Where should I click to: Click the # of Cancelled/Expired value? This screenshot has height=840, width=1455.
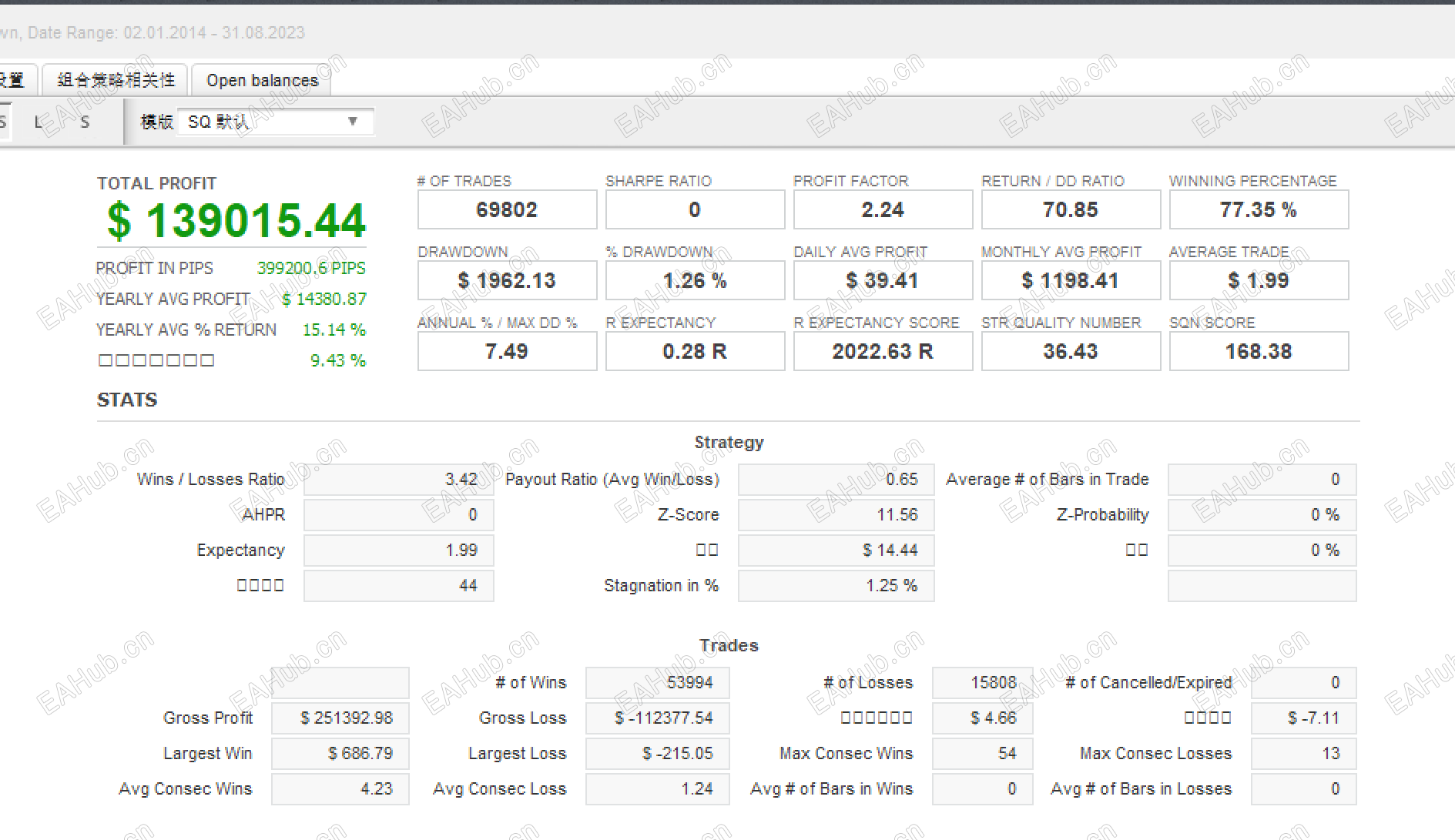click(1303, 682)
